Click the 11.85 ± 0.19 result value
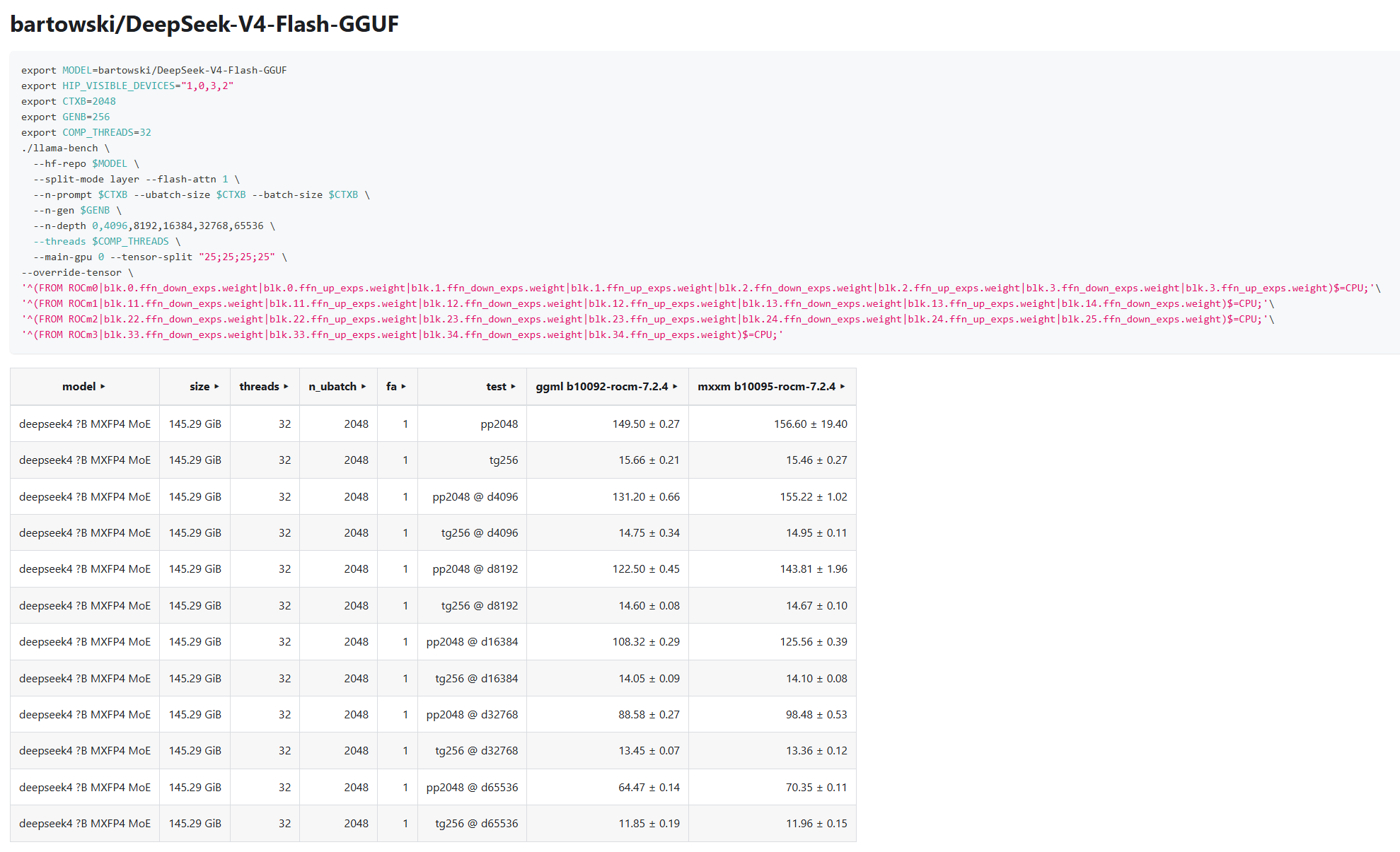1400x852 pixels. 649,824
